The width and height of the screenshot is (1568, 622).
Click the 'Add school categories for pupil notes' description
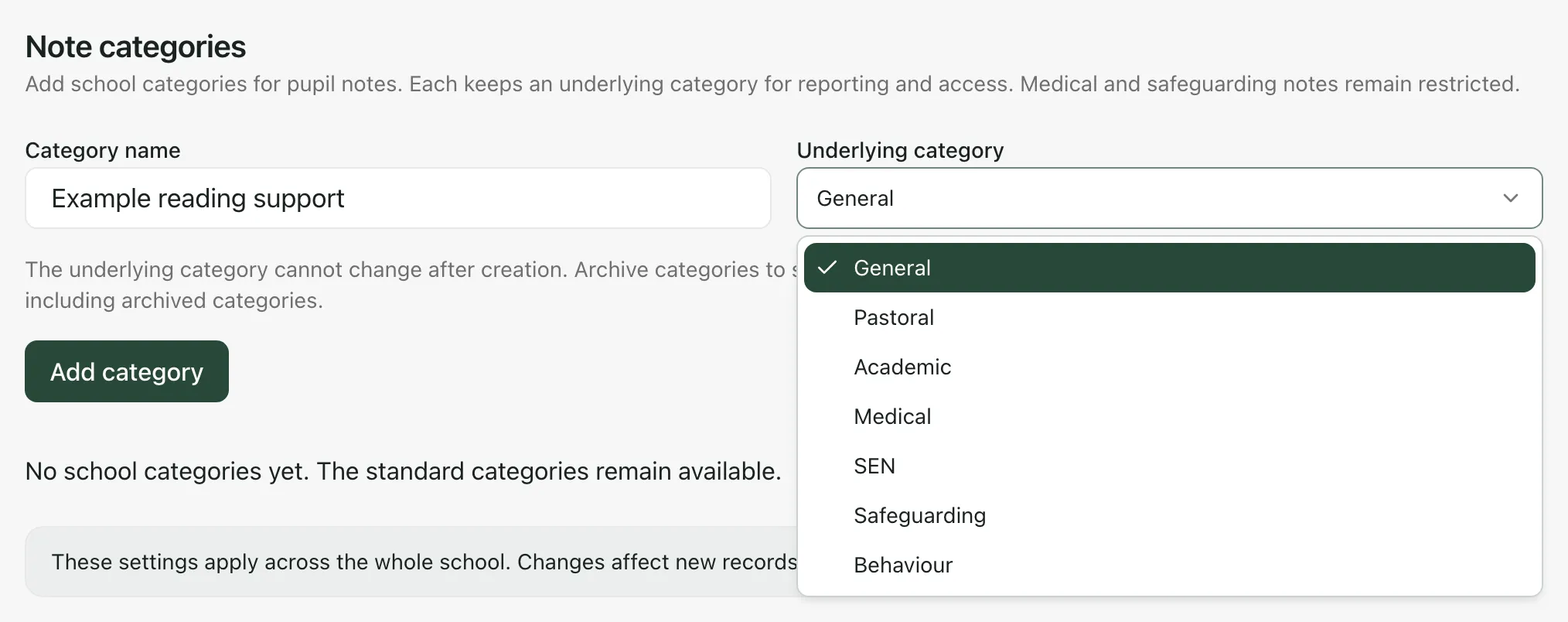(x=772, y=84)
